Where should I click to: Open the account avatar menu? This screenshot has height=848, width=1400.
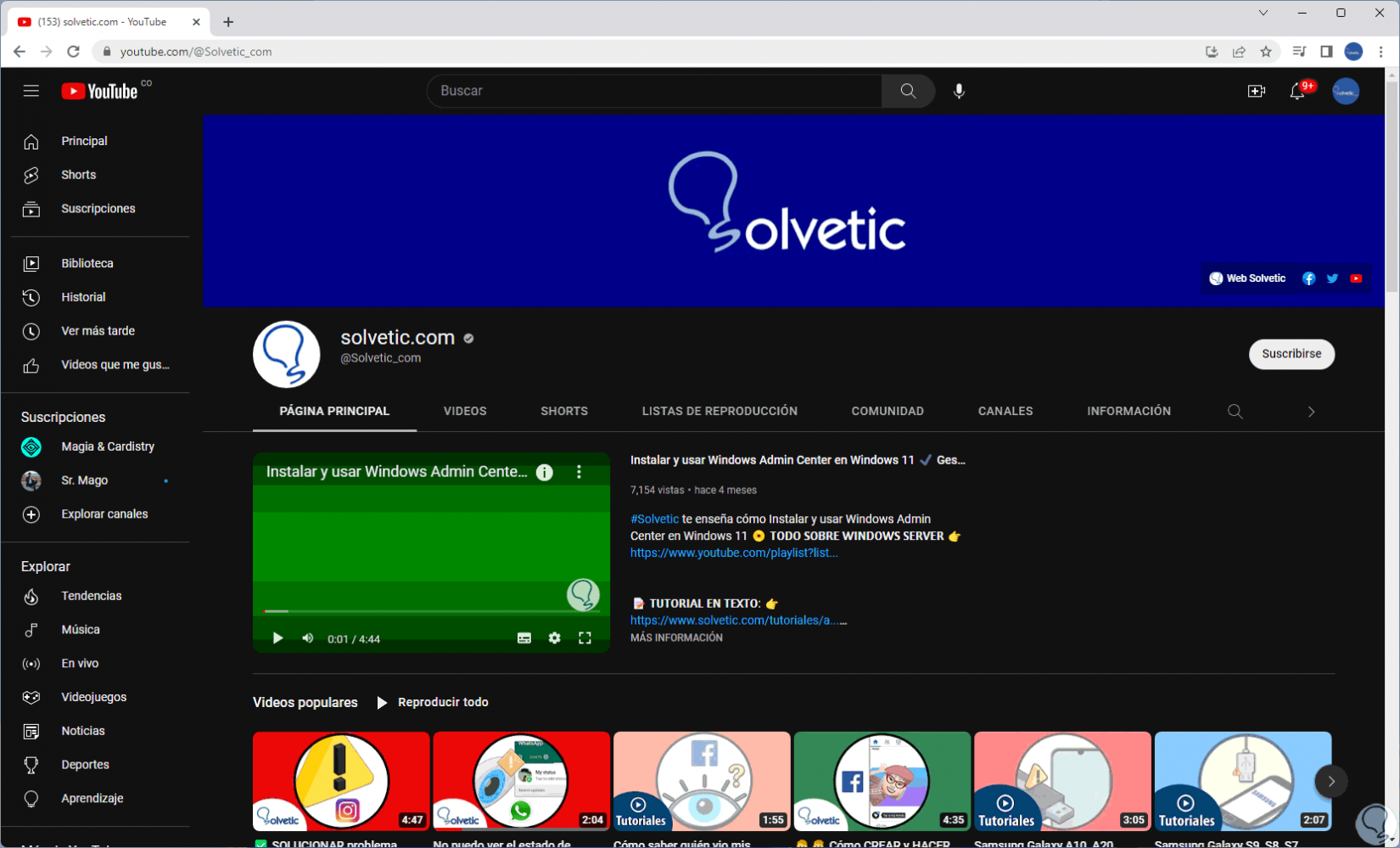(1346, 91)
